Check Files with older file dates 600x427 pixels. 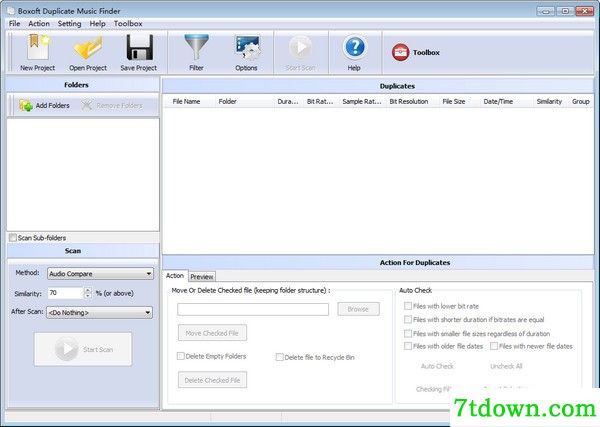[x=408, y=346]
